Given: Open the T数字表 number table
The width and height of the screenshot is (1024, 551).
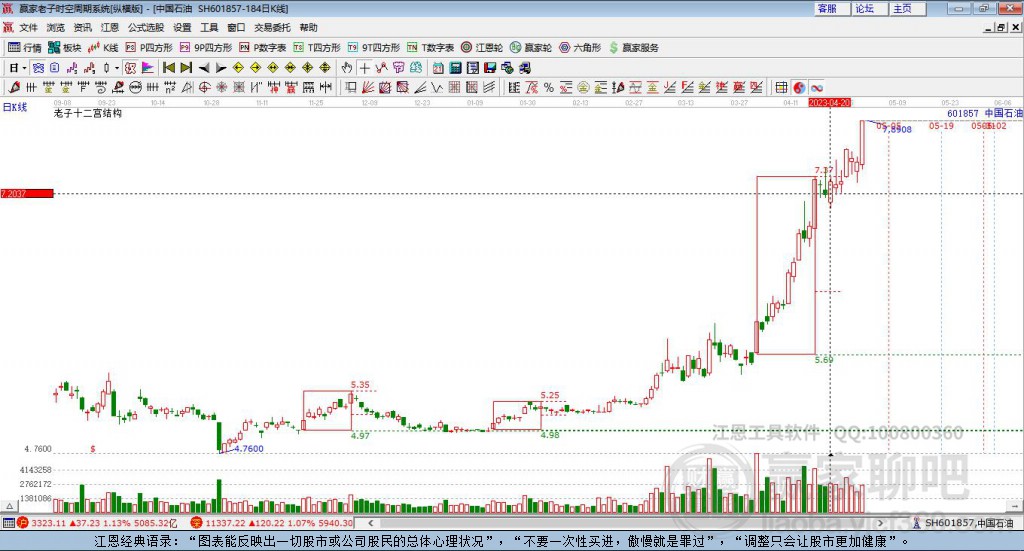Looking at the screenshot, I should (x=430, y=48).
